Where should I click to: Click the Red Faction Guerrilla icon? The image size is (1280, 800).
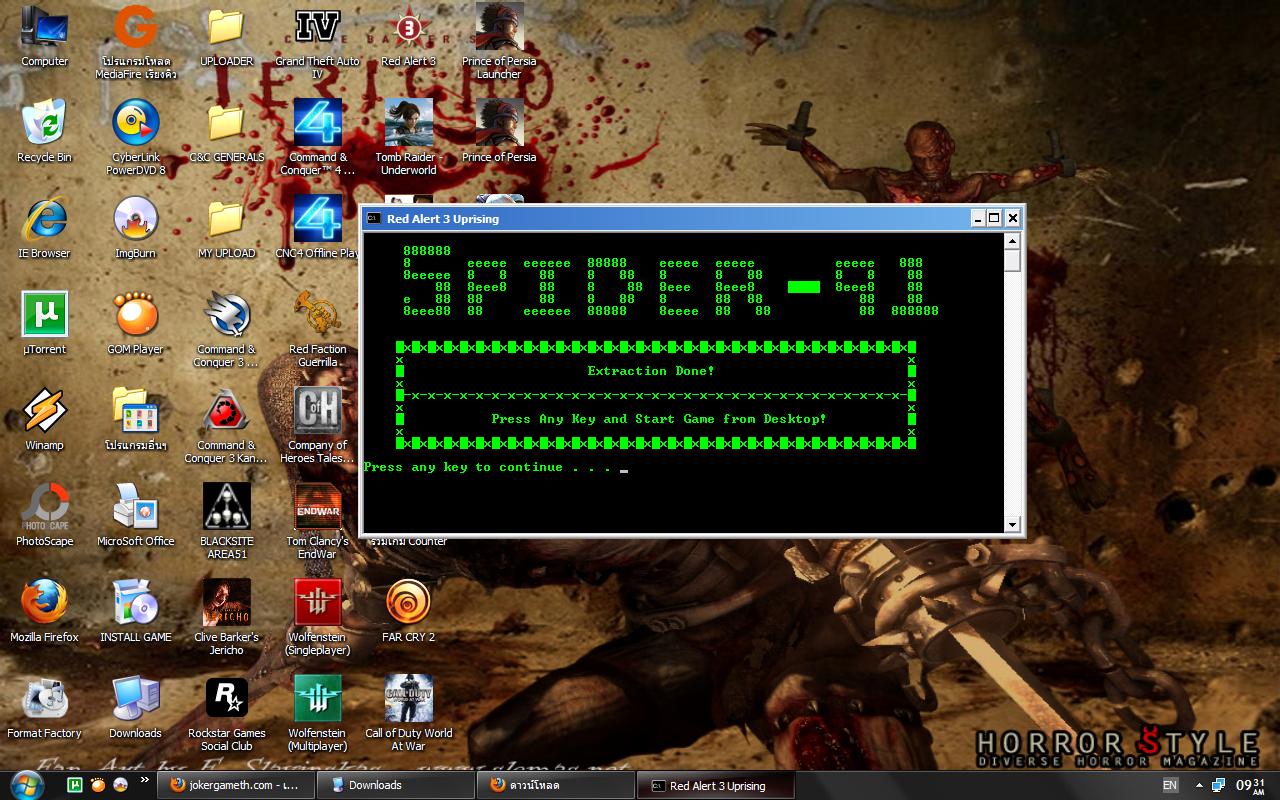(318, 329)
